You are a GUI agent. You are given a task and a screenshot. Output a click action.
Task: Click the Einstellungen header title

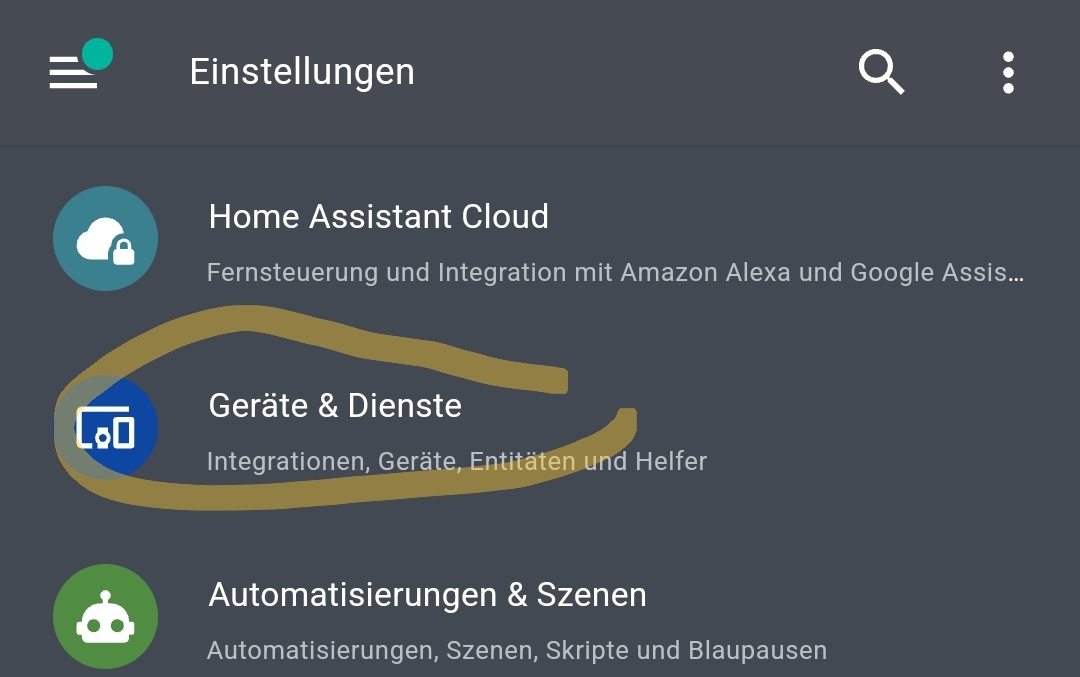[x=302, y=72]
